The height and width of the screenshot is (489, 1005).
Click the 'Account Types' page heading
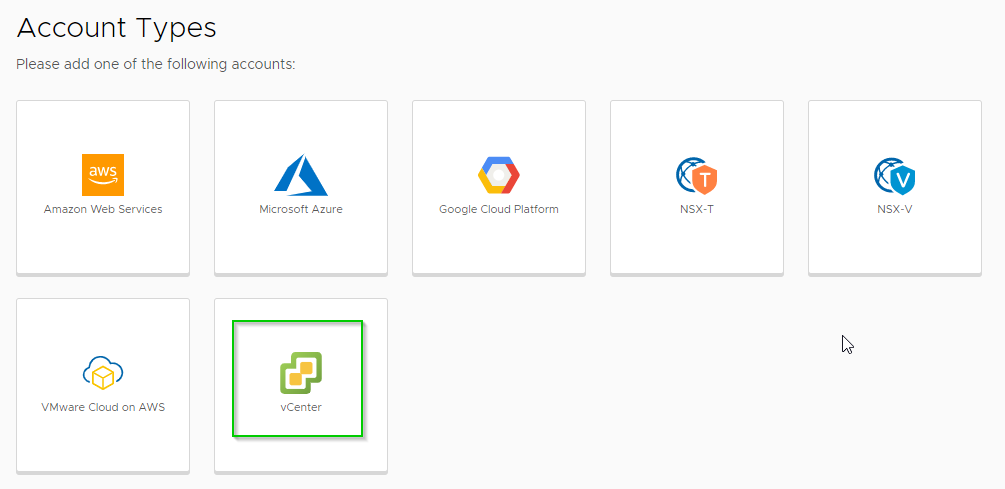click(117, 28)
